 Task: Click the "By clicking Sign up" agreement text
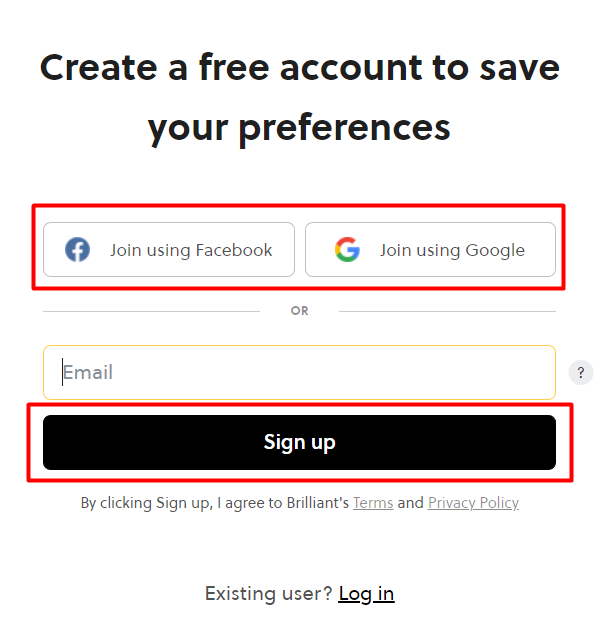pyautogui.click(x=214, y=503)
